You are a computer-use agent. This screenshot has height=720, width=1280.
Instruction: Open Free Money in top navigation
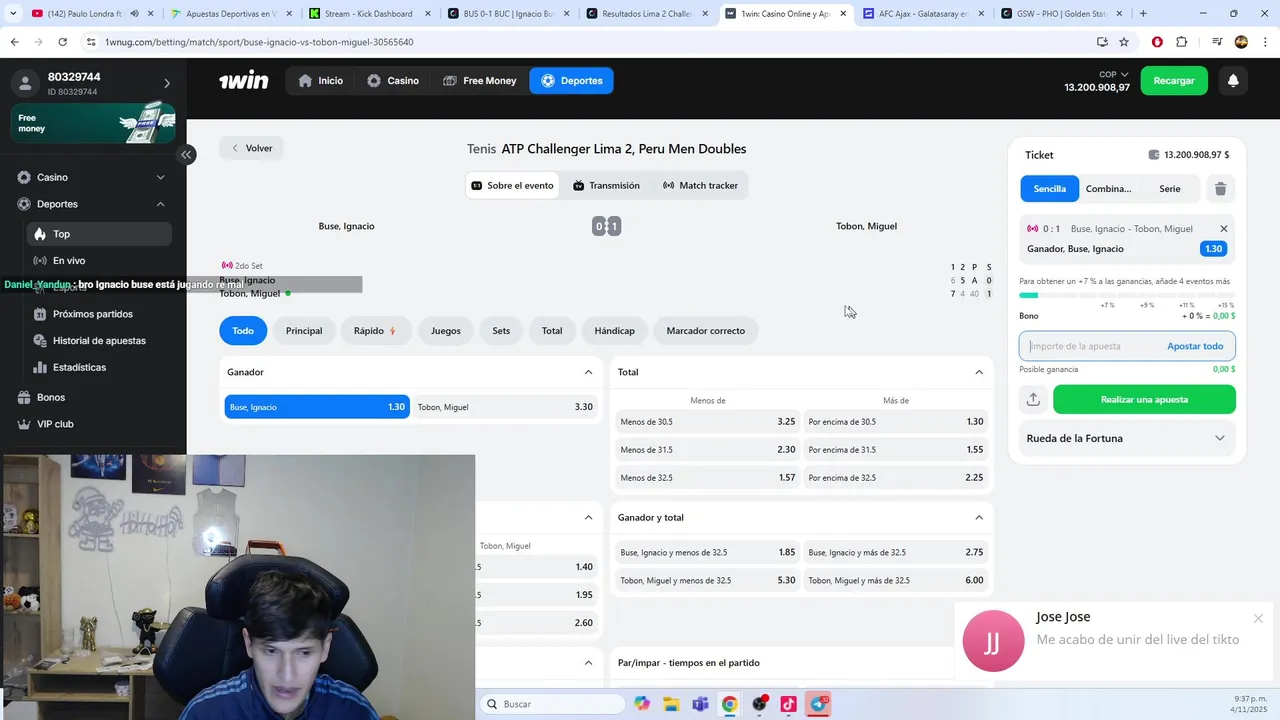point(480,81)
